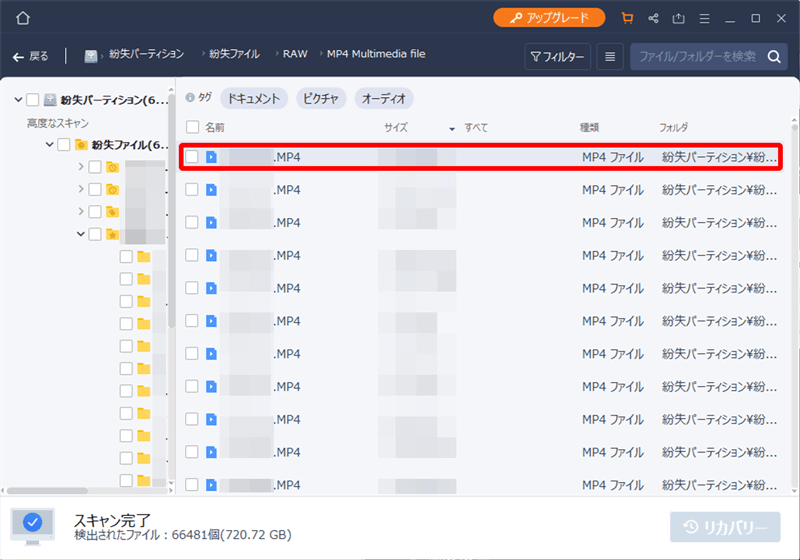Open 紛失ファイル in the breadcrumb
Image resolution: width=800 pixels, height=560 pixels.
[234, 54]
